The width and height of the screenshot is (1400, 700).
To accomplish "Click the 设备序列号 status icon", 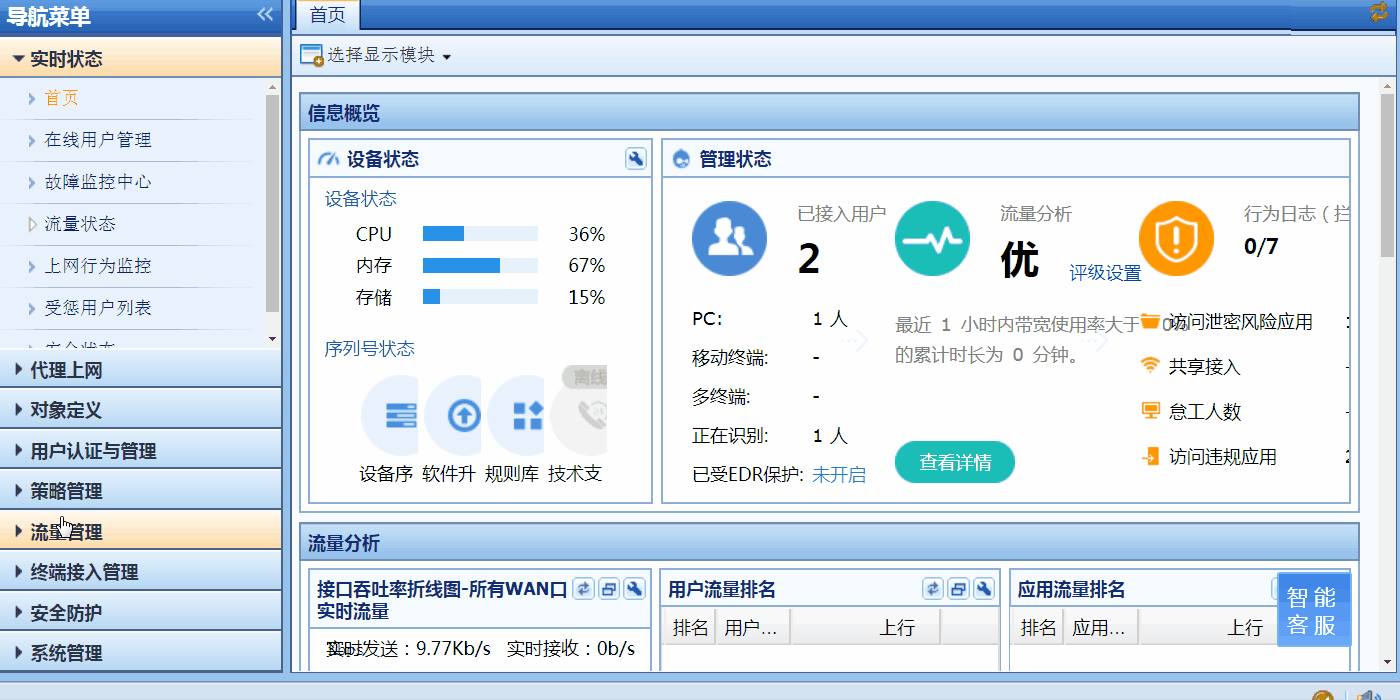I will 389,415.
